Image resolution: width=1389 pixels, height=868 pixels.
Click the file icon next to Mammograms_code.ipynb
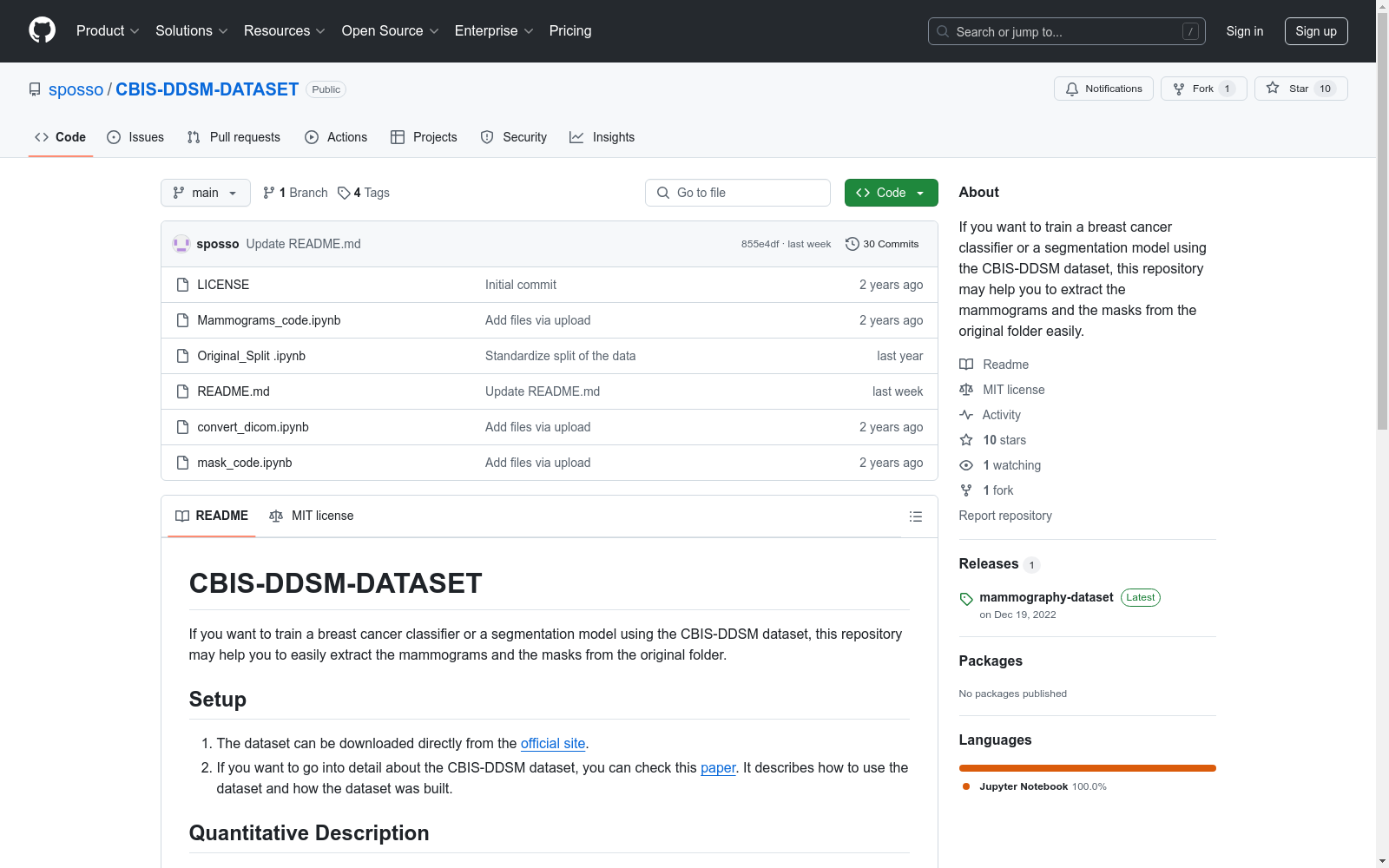click(182, 320)
